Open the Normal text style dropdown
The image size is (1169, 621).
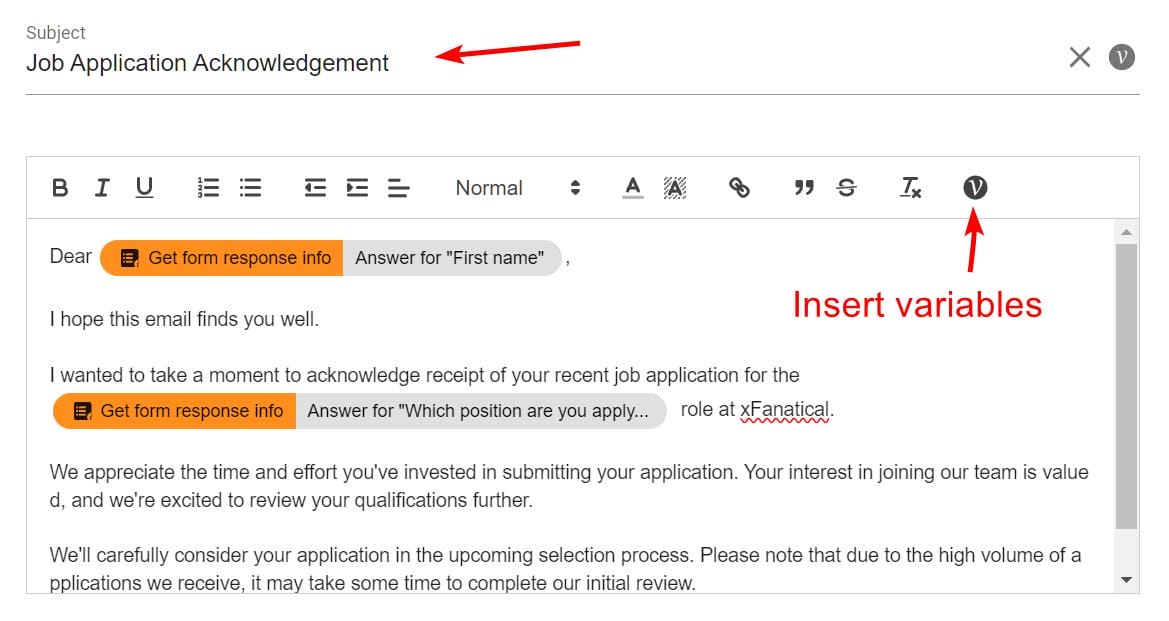517,188
